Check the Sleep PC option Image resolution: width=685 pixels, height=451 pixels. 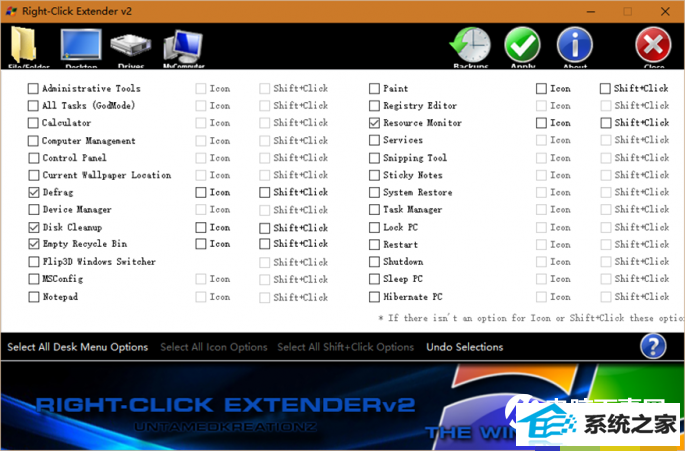click(374, 279)
